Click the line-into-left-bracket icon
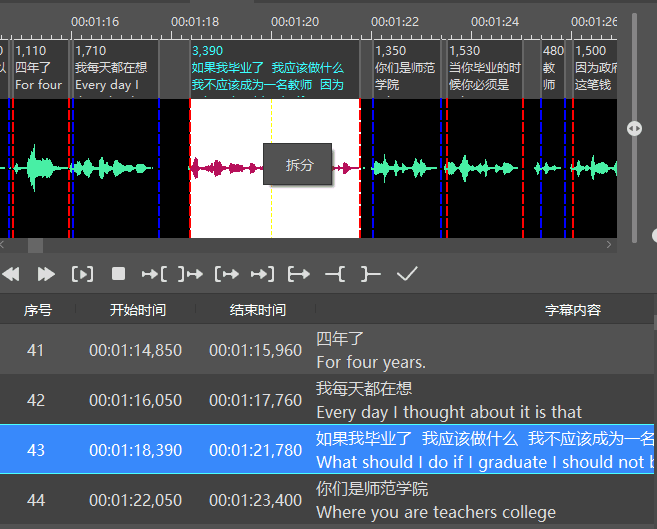Image resolution: width=657 pixels, height=529 pixels. tap(335, 274)
